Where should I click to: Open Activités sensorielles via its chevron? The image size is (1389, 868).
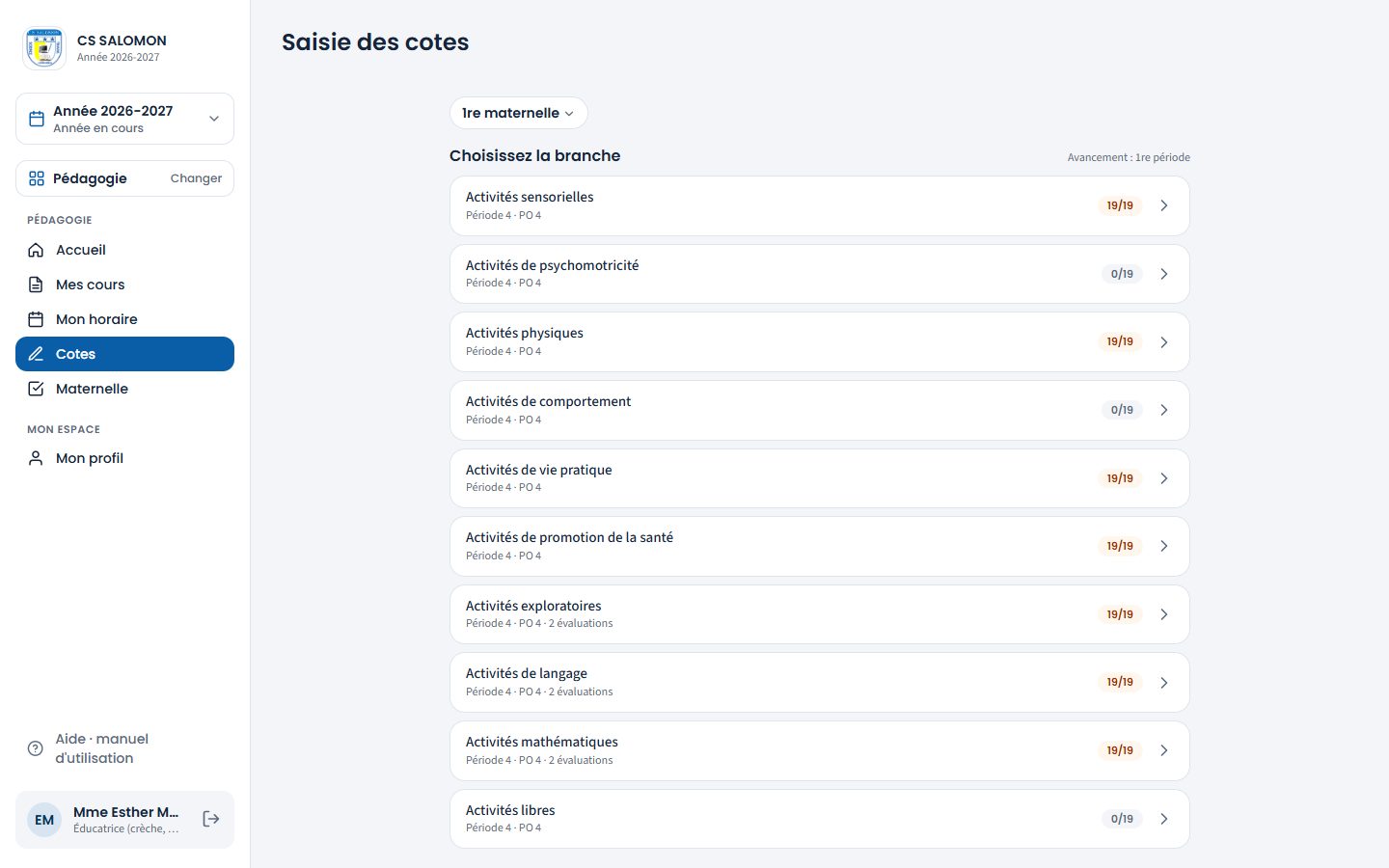point(1164,205)
